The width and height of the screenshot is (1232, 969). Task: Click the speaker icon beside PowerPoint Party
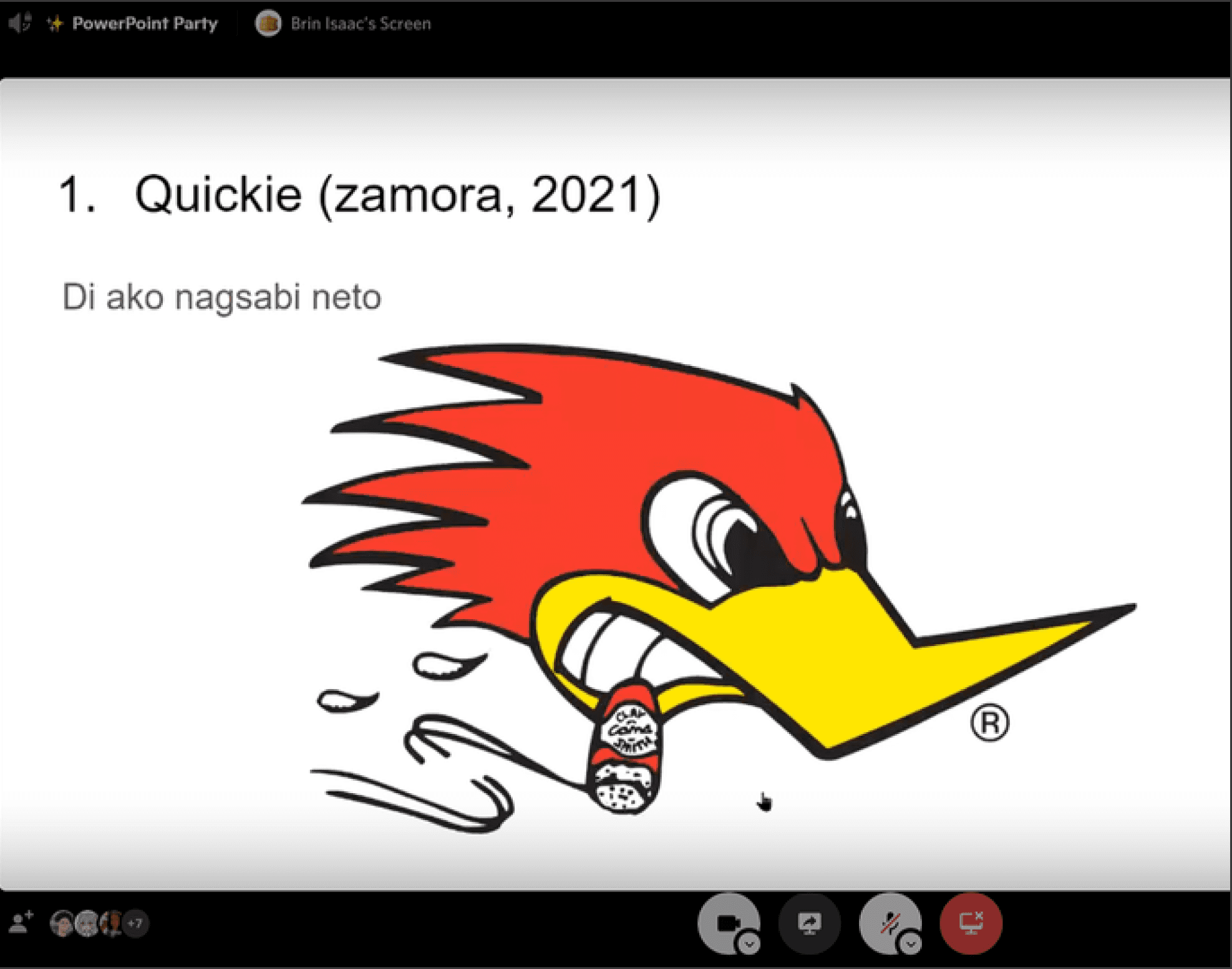(x=20, y=23)
